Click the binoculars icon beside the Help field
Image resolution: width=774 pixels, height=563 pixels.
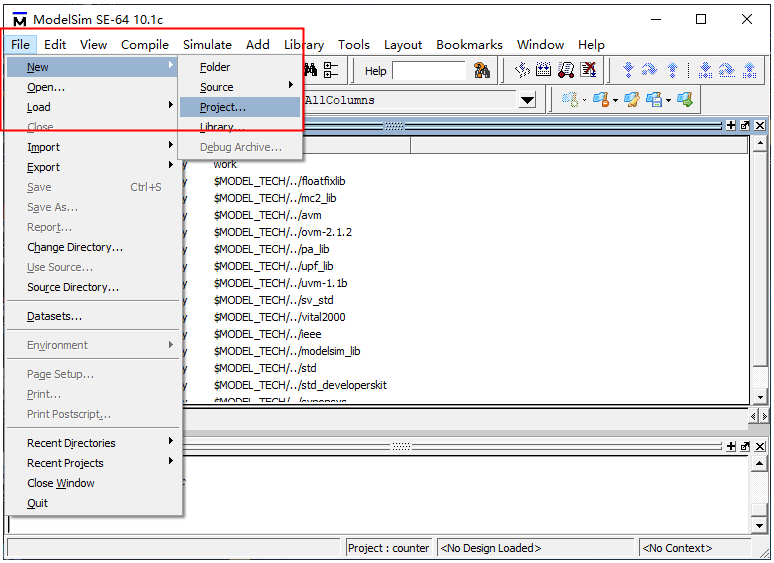pos(482,70)
